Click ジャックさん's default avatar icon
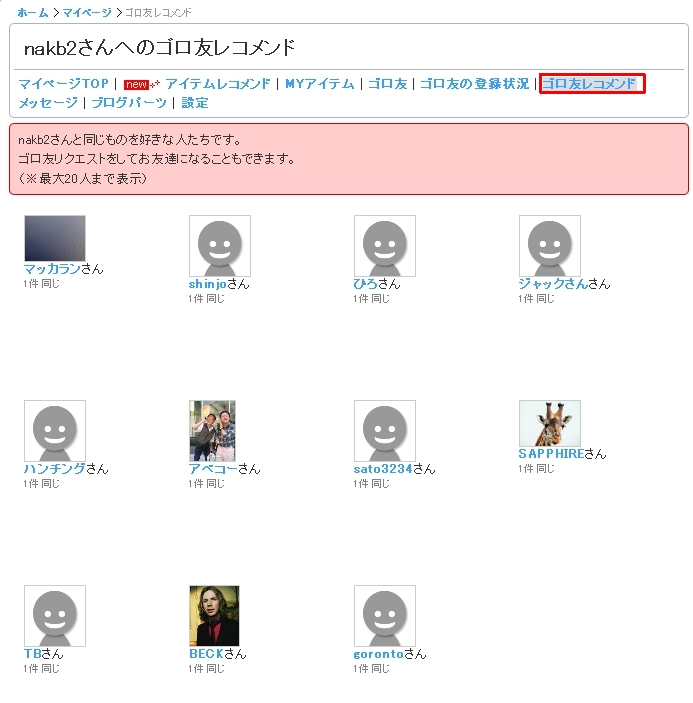 click(550, 246)
